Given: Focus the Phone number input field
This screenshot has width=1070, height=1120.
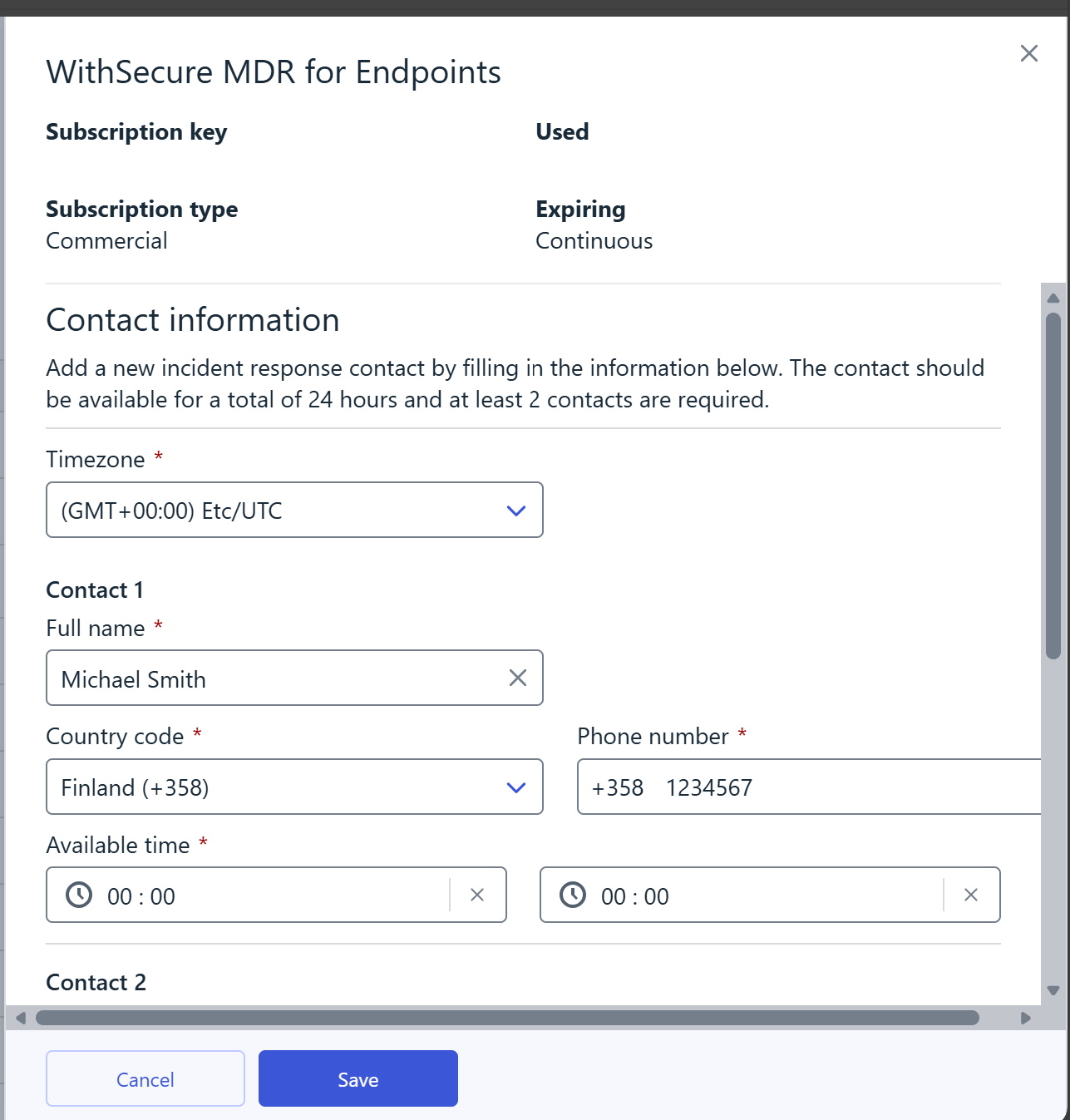Looking at the screenshot, I should coord(831,787).
